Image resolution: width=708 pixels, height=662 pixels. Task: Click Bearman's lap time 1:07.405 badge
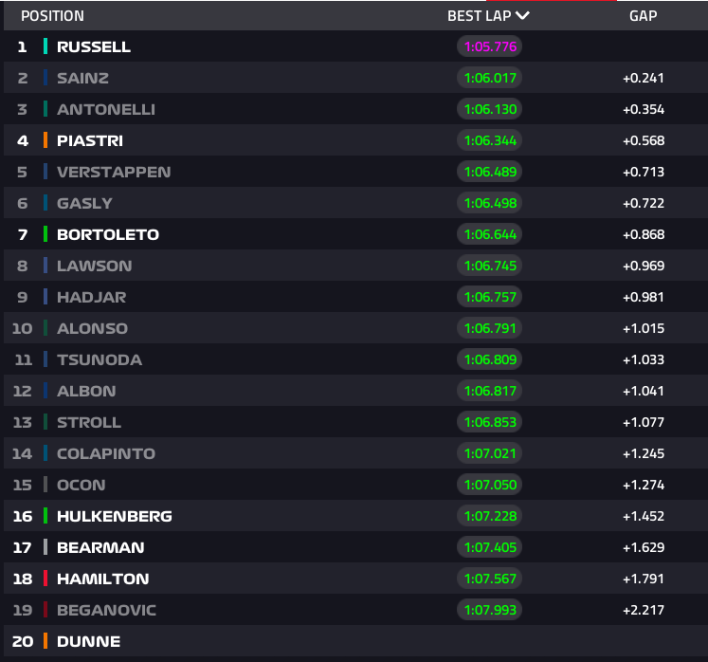pyautogui.click(x=490, y=547)
